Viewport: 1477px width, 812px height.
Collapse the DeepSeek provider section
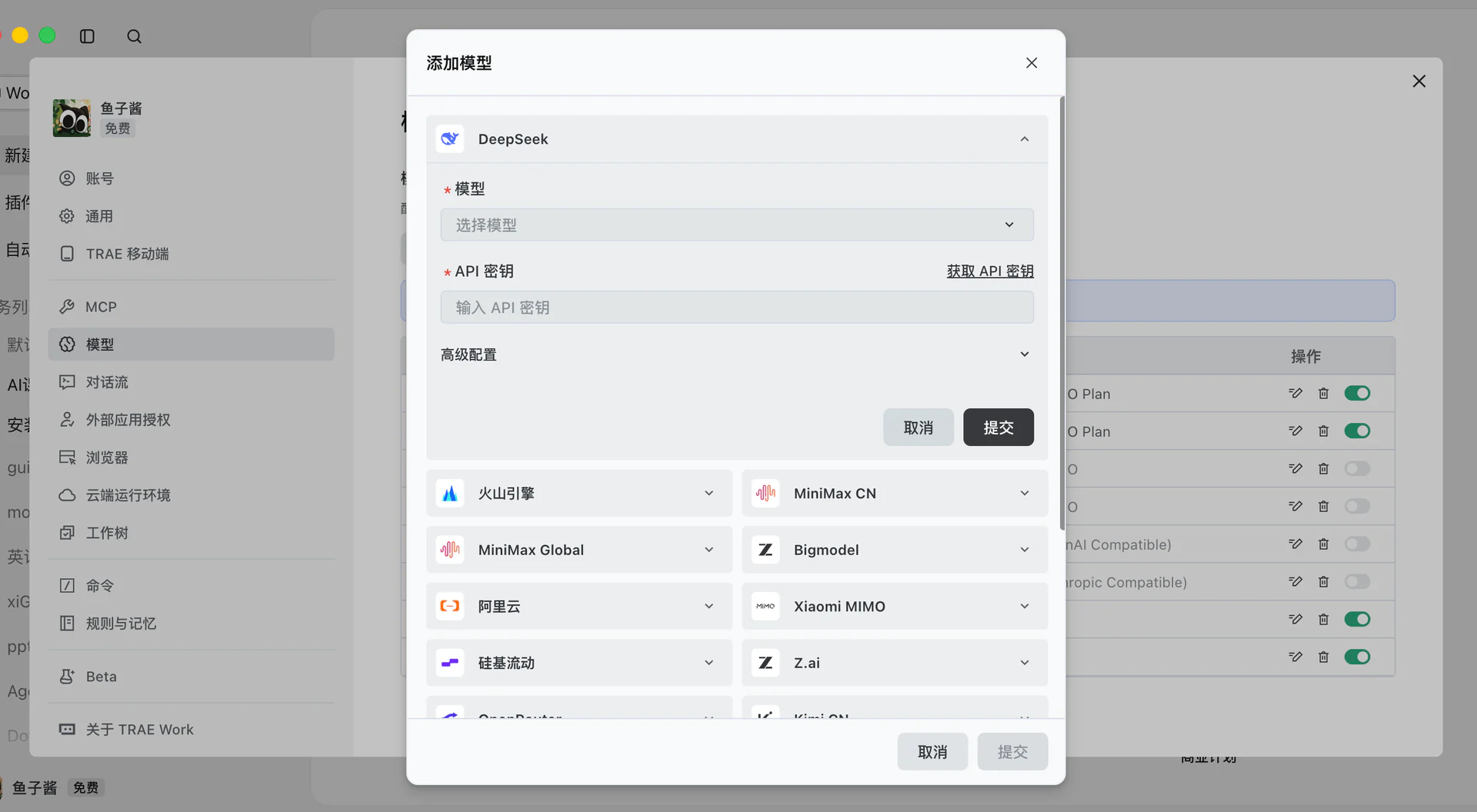point(1025,139)
